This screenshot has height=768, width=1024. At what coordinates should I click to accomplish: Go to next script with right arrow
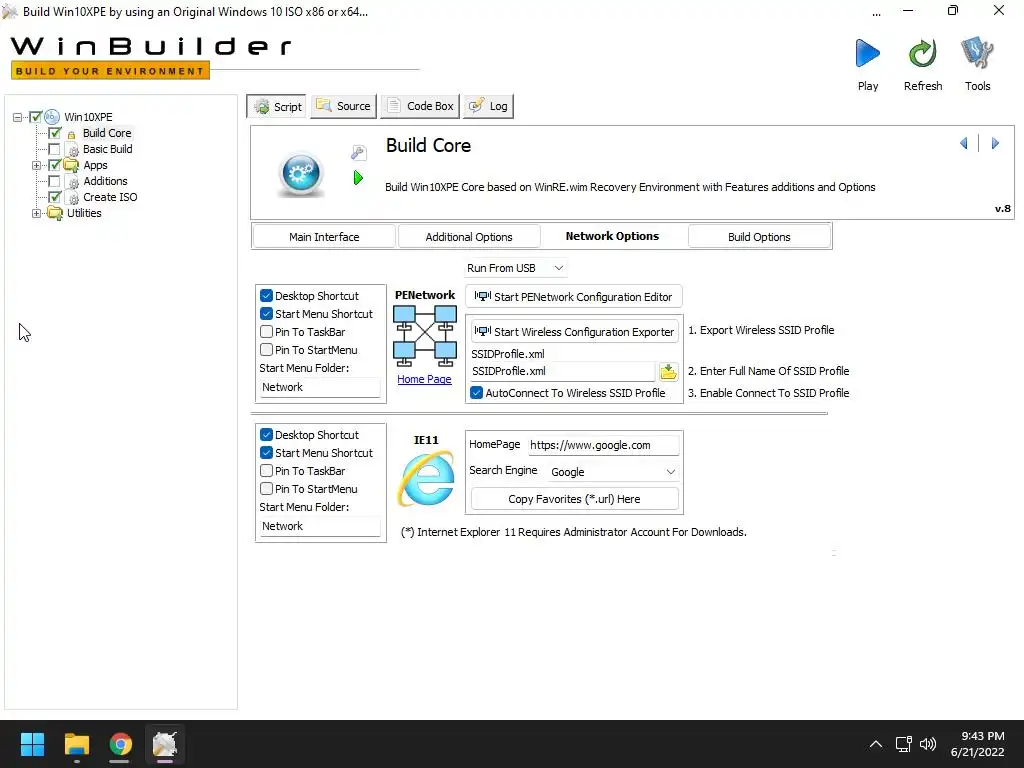[x=995, y=143]
